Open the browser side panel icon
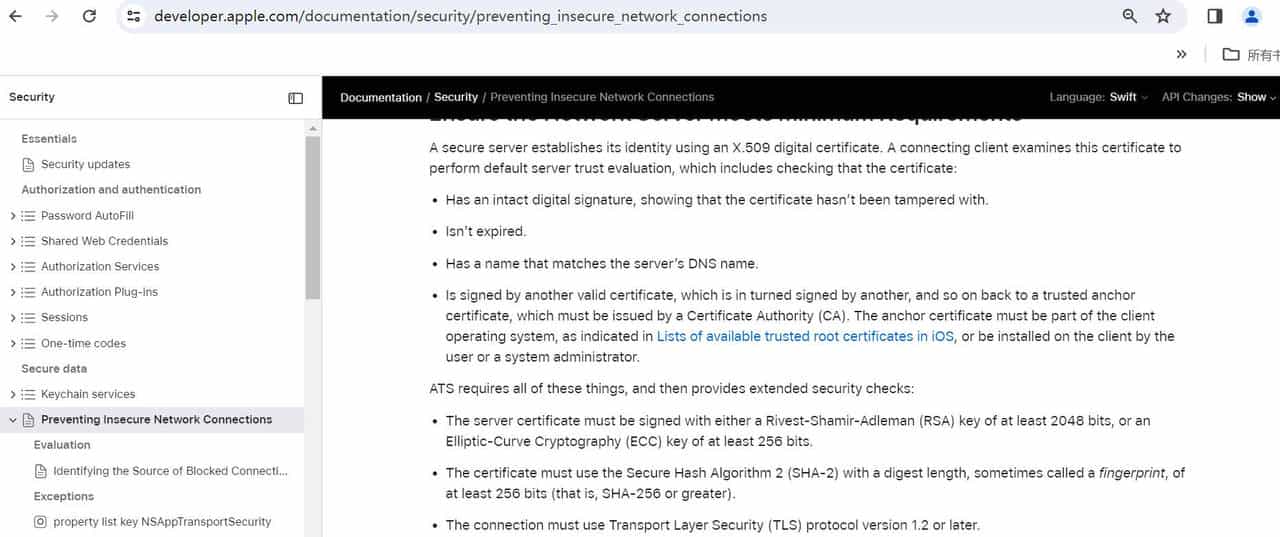1280x537 pixels. click(x=1215, y=16)
